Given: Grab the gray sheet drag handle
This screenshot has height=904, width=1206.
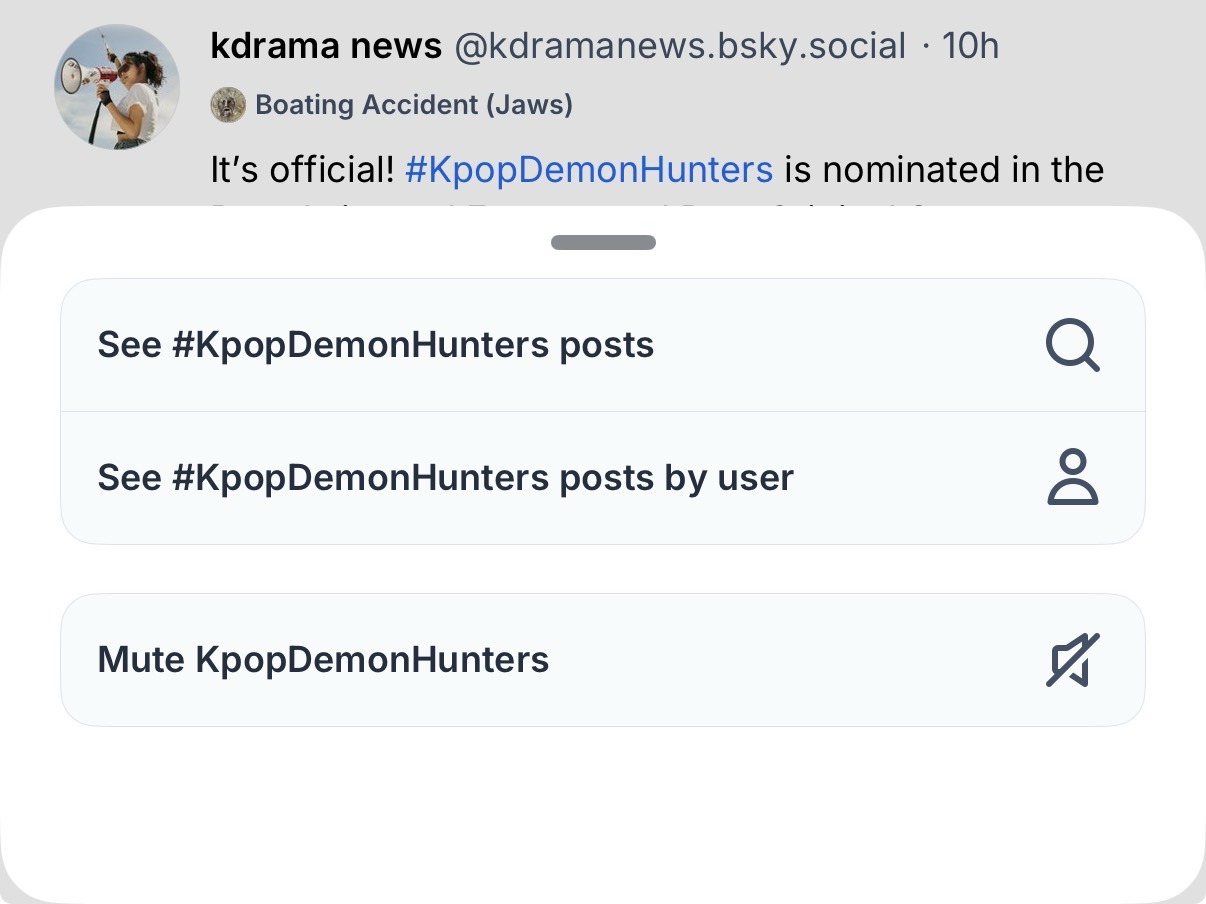Looking at the screenshot, I should pos(603,242).
